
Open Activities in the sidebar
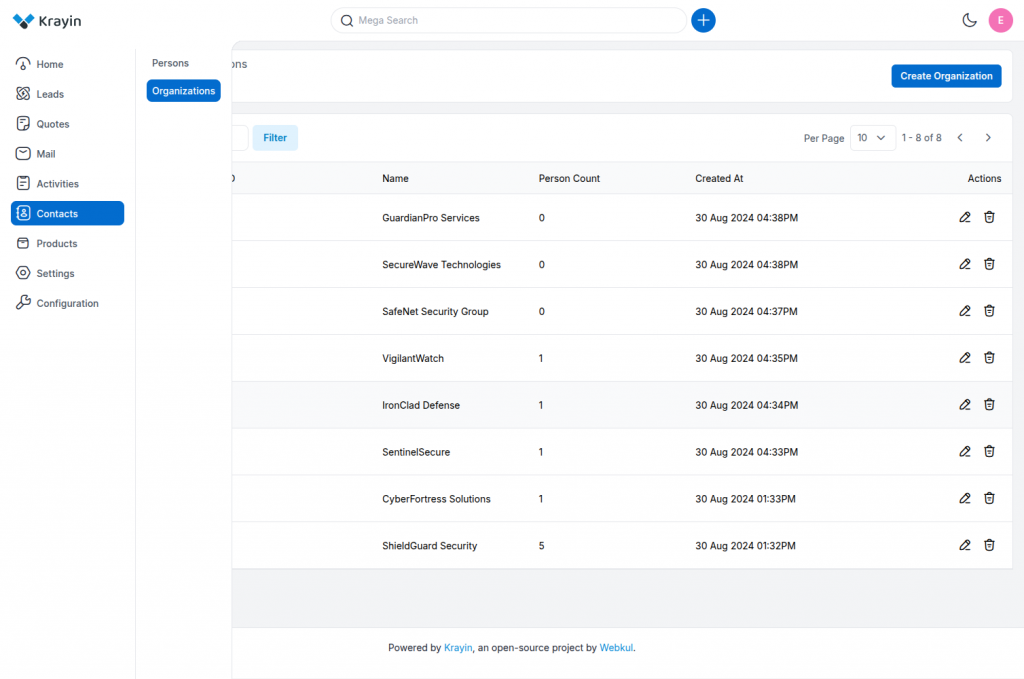[67, 183]
